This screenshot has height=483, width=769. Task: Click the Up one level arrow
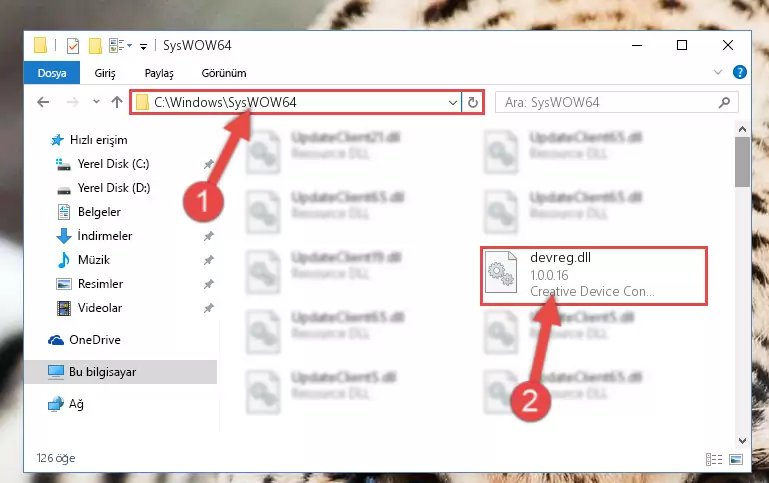(117, 102)
